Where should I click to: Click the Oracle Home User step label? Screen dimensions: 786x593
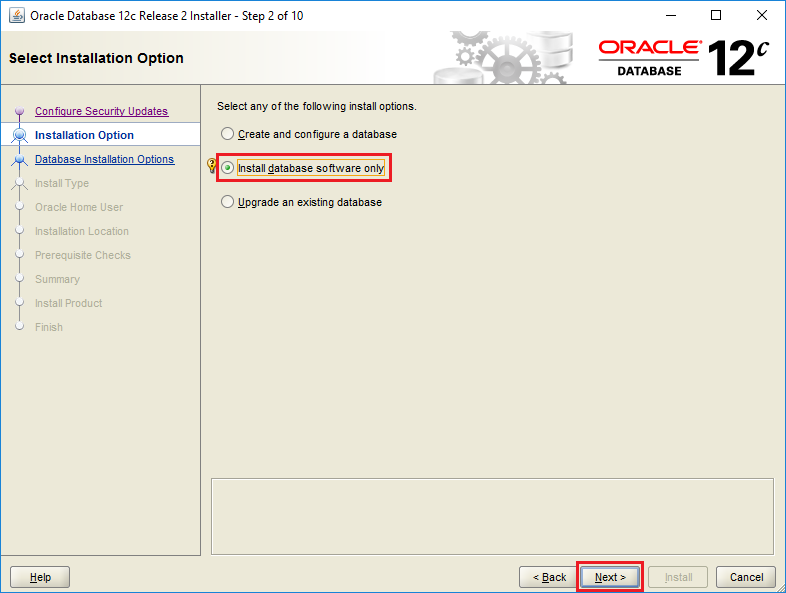(x=79, y=208)
